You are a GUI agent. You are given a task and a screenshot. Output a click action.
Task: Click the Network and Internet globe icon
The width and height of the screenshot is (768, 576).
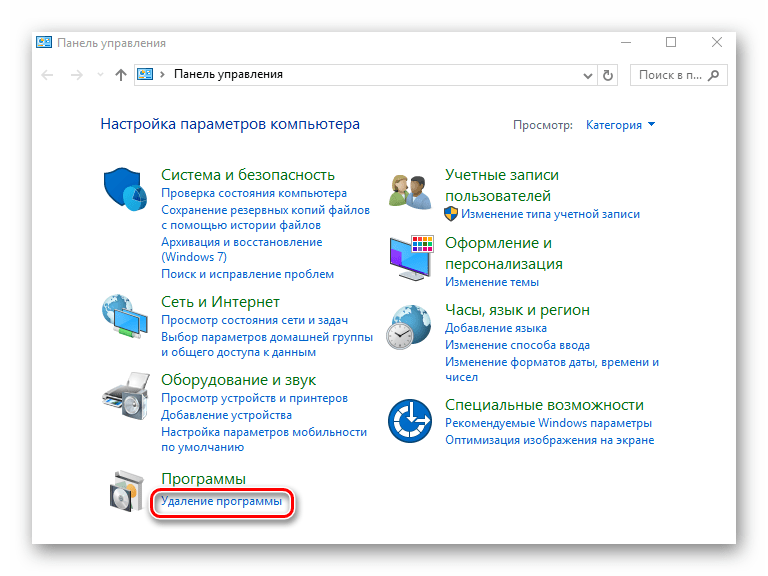point(125,316)
